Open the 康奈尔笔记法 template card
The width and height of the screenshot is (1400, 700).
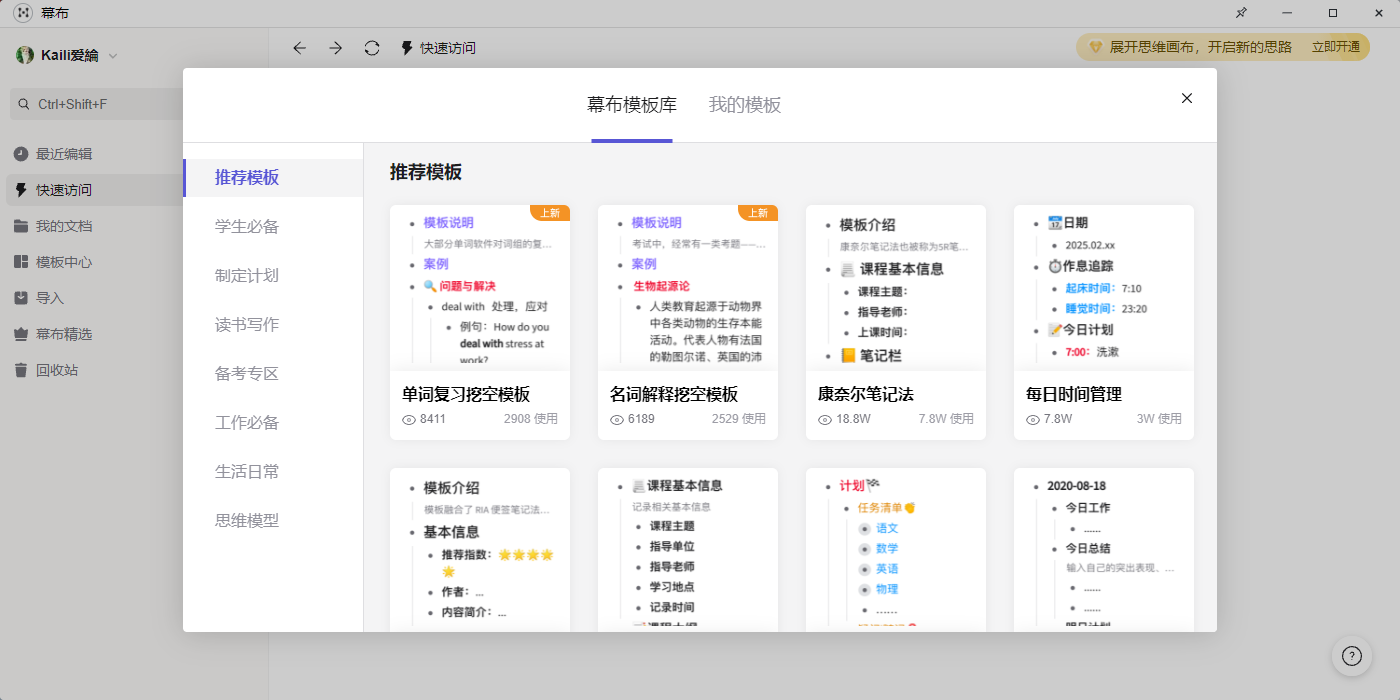pyautogui.click(x=895, y=320)
